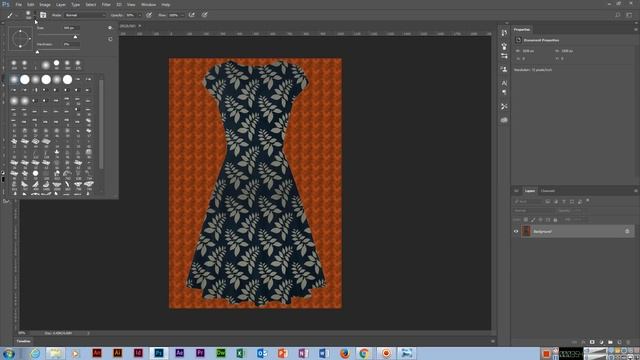Image resolution: width=640 pixels, height=360 pixels.
Task: Switch to the Channels tab
Action: point(548,191)
